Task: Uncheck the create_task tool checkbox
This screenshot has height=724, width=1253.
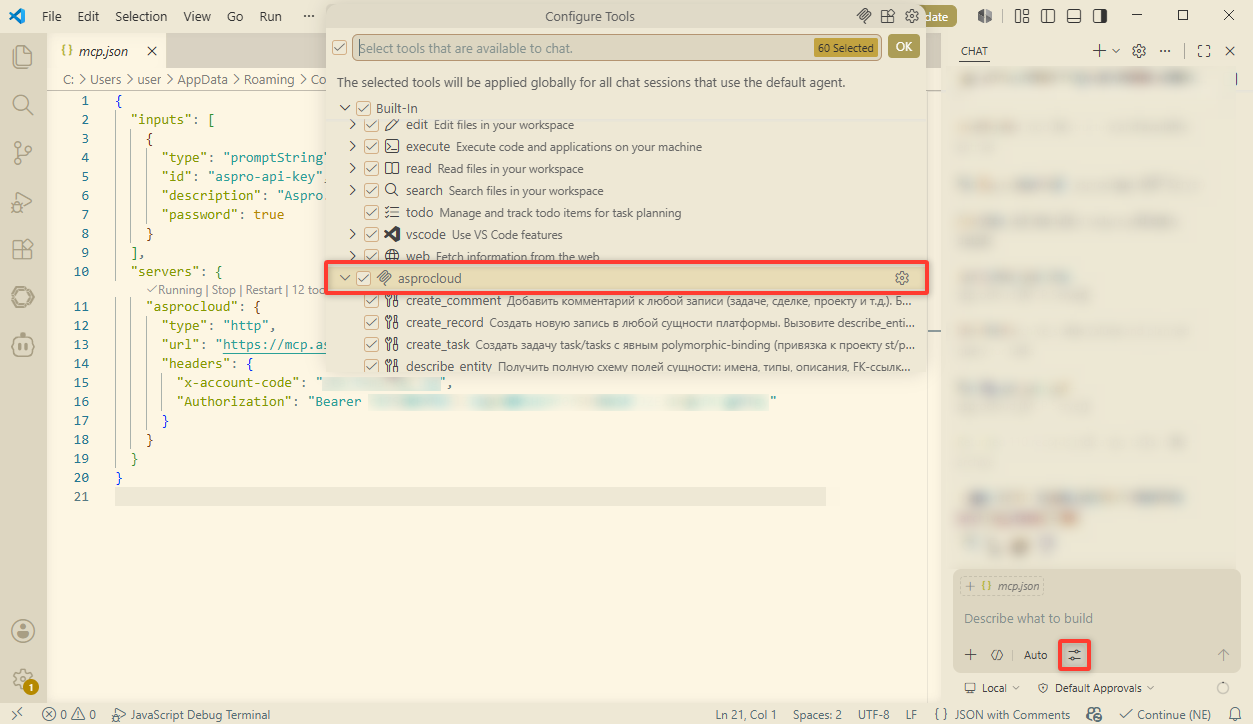Action: click(372, 344)
